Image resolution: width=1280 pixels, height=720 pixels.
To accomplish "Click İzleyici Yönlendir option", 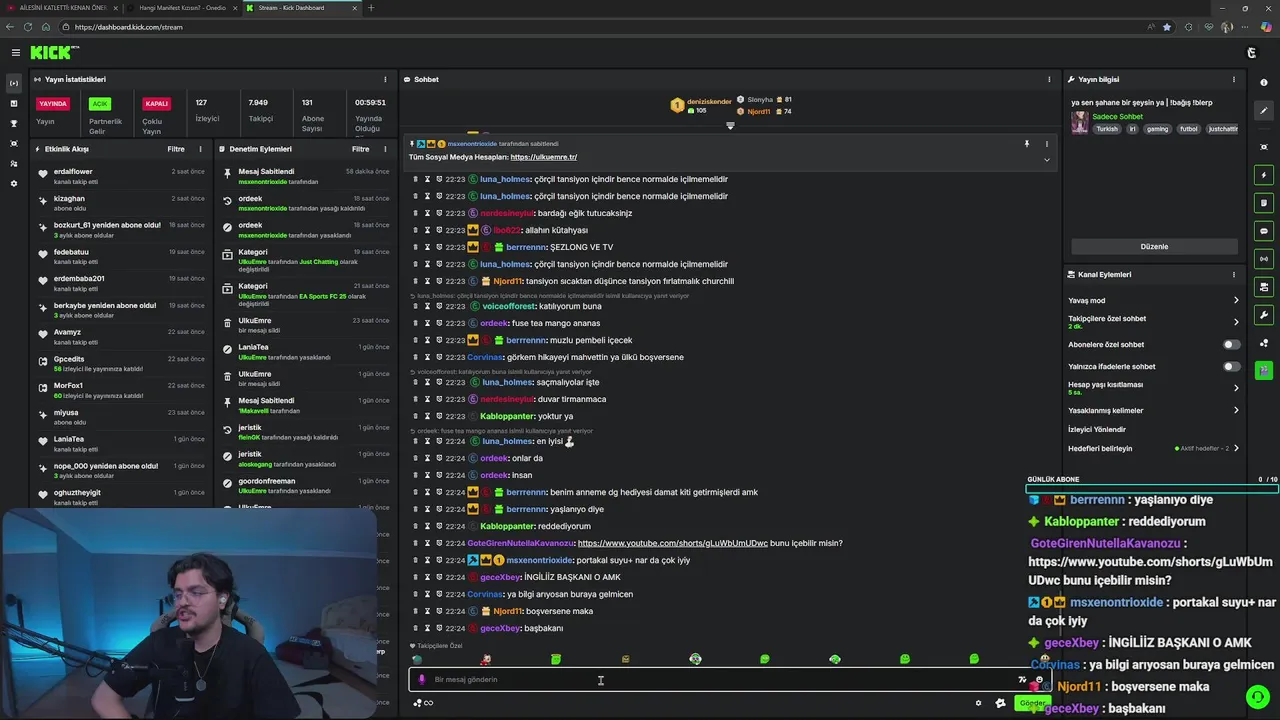I will click(1096, 429).
